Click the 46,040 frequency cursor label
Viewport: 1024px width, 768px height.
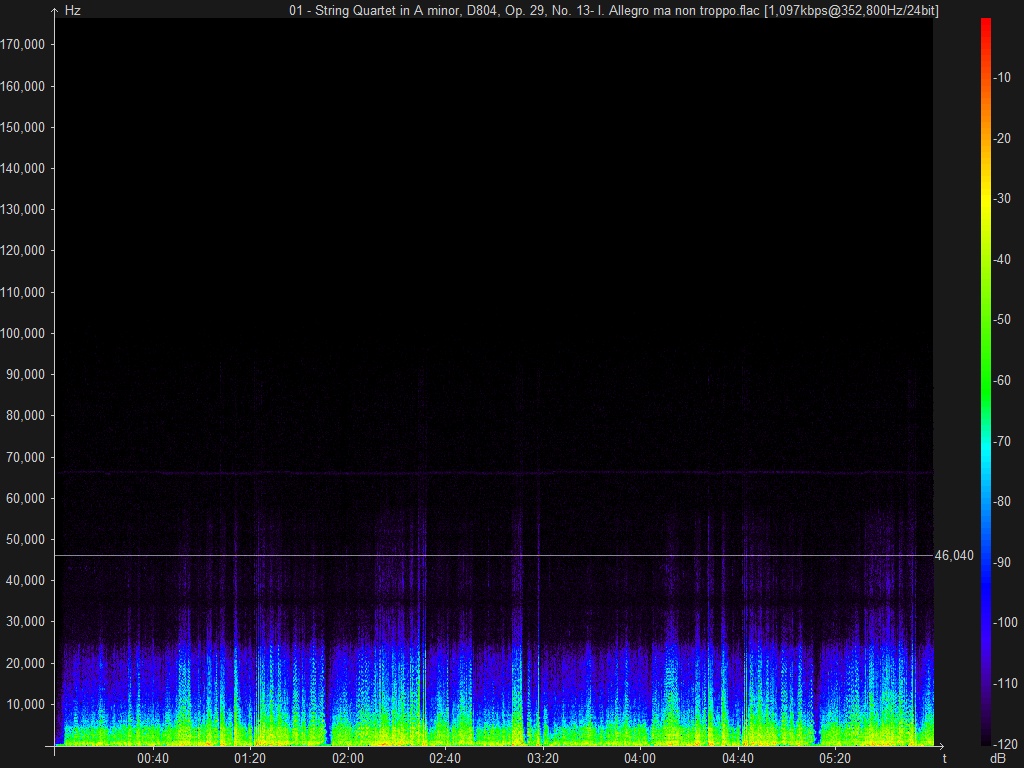click(954, 555)
